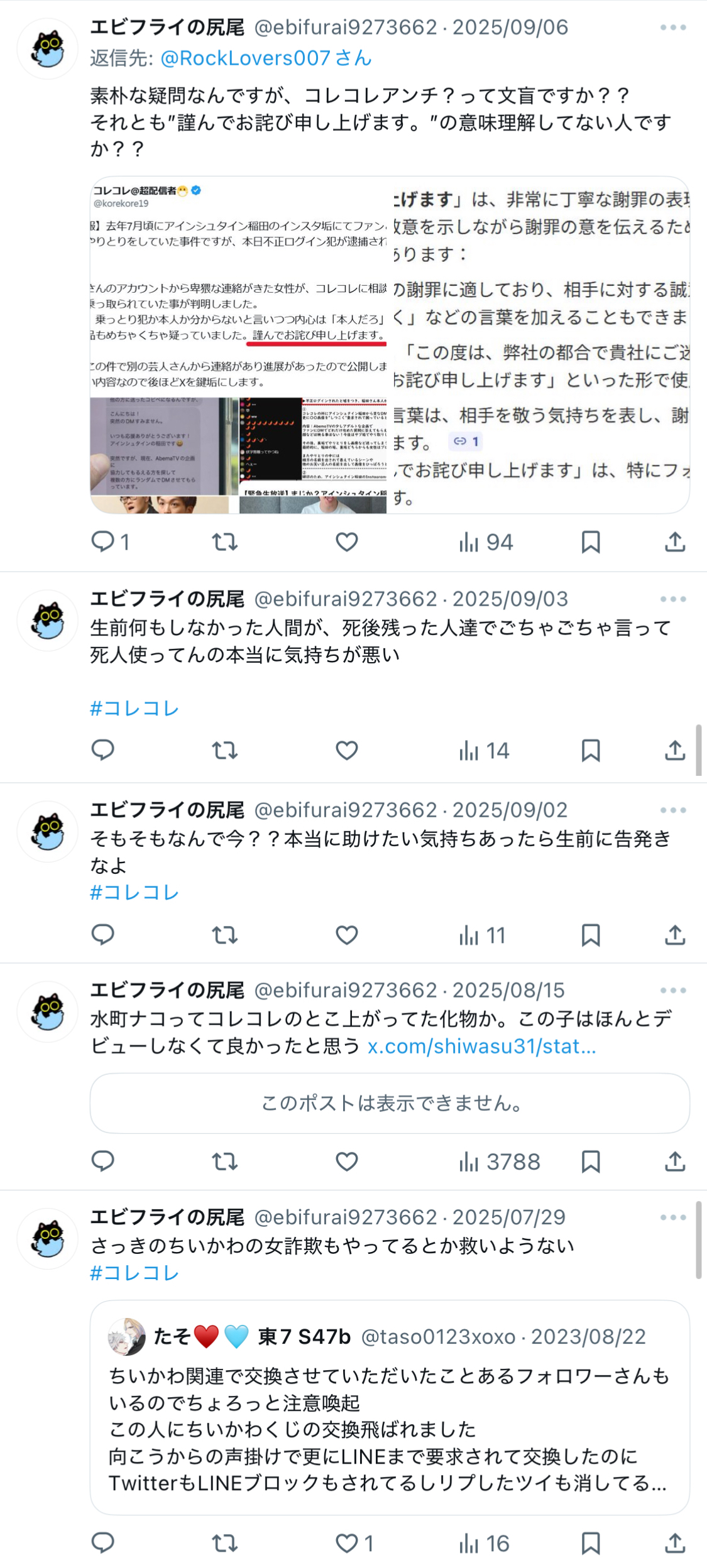The image size is (707, 1568).
Task: Open more options menu on 2025/08/15 post
Action: tap(673, 990)
